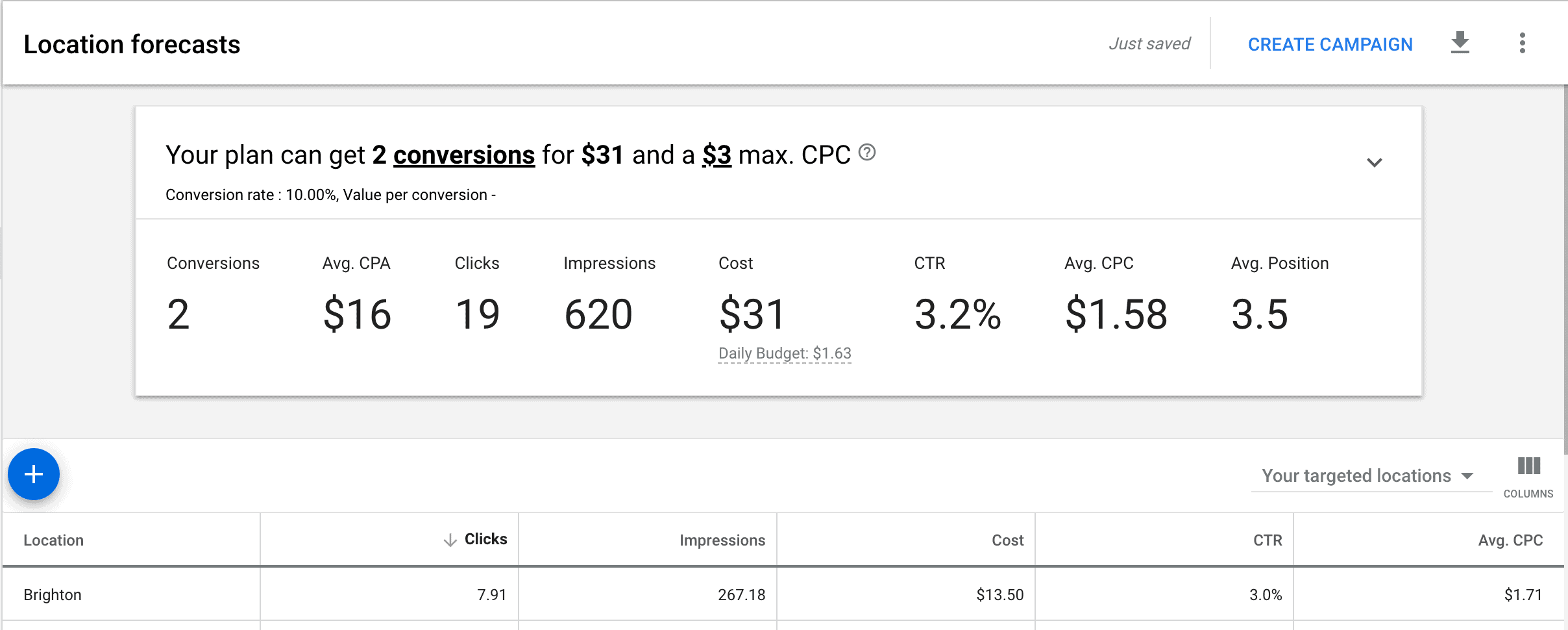This screenshot has width=1568, height=630.
Task: Click CREATE CAMPAIGN button
Action: (1330, 44)
